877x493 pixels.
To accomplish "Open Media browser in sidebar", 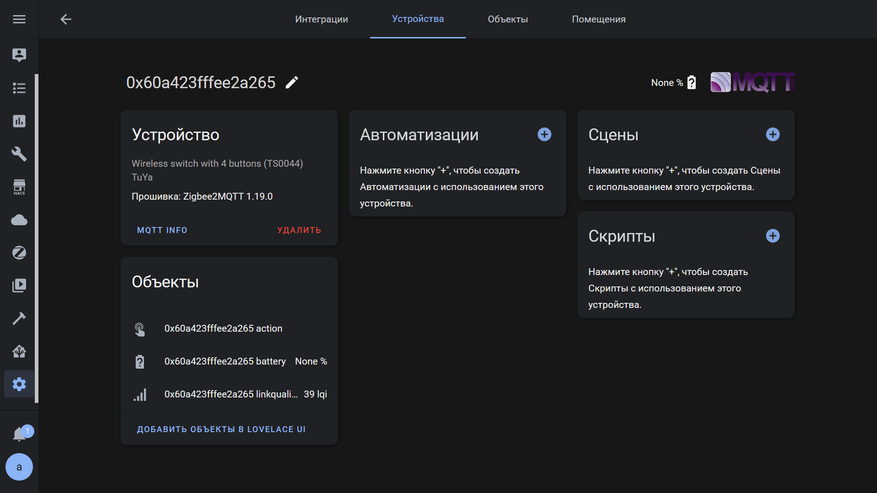I will (19, 286).
